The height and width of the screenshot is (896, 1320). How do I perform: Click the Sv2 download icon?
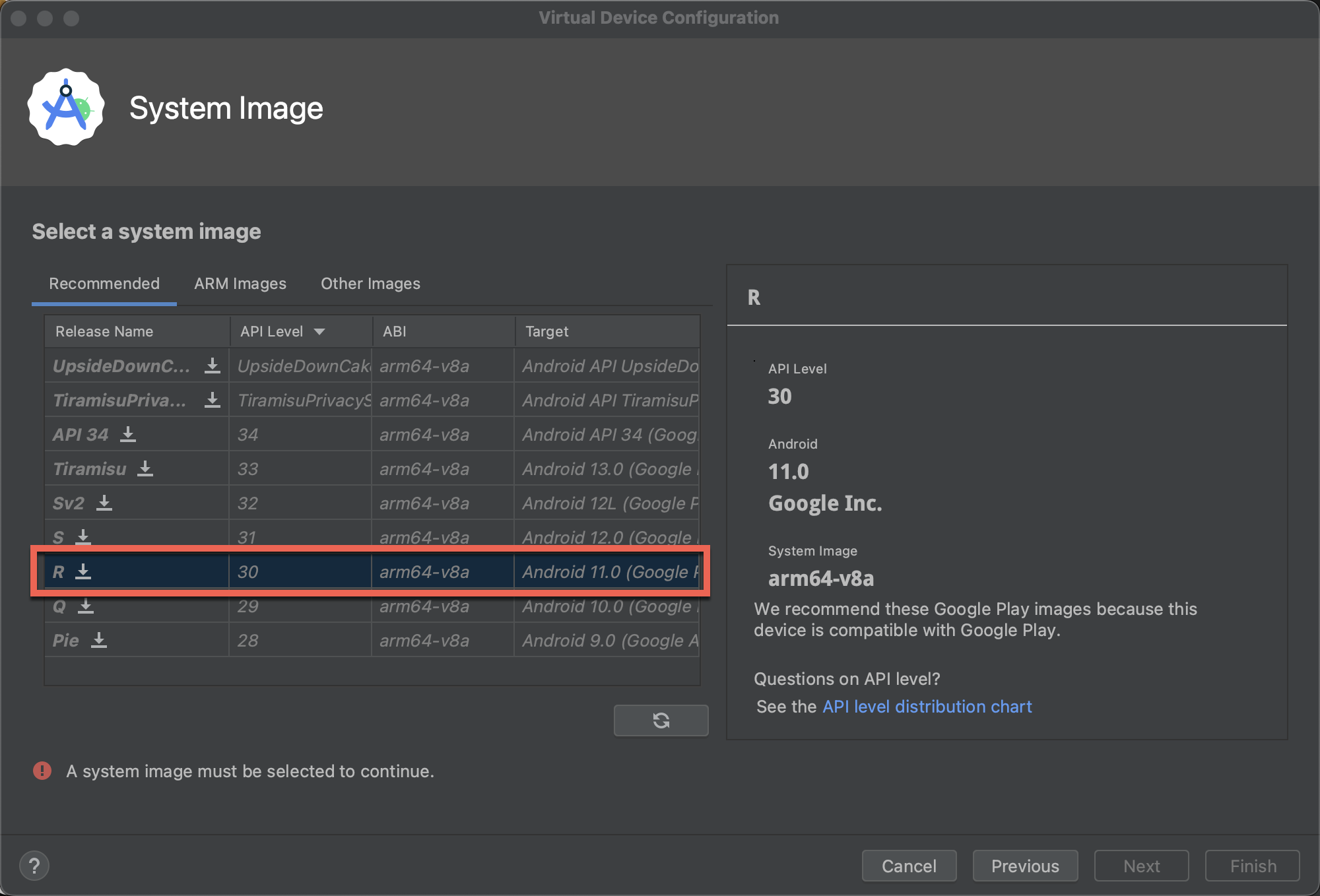point(104,503)
